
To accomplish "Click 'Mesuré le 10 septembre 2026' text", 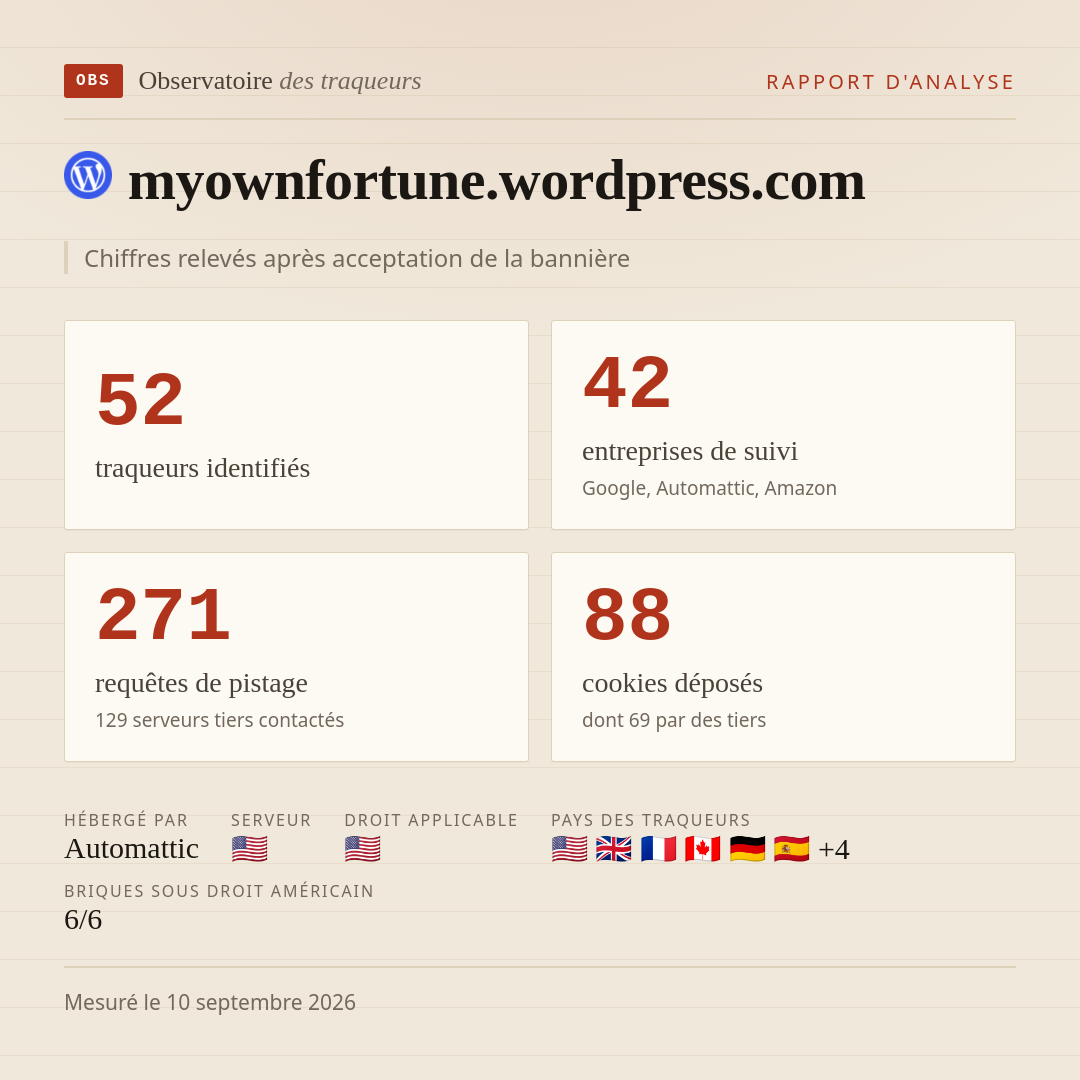I will (x=210, y=1002).
